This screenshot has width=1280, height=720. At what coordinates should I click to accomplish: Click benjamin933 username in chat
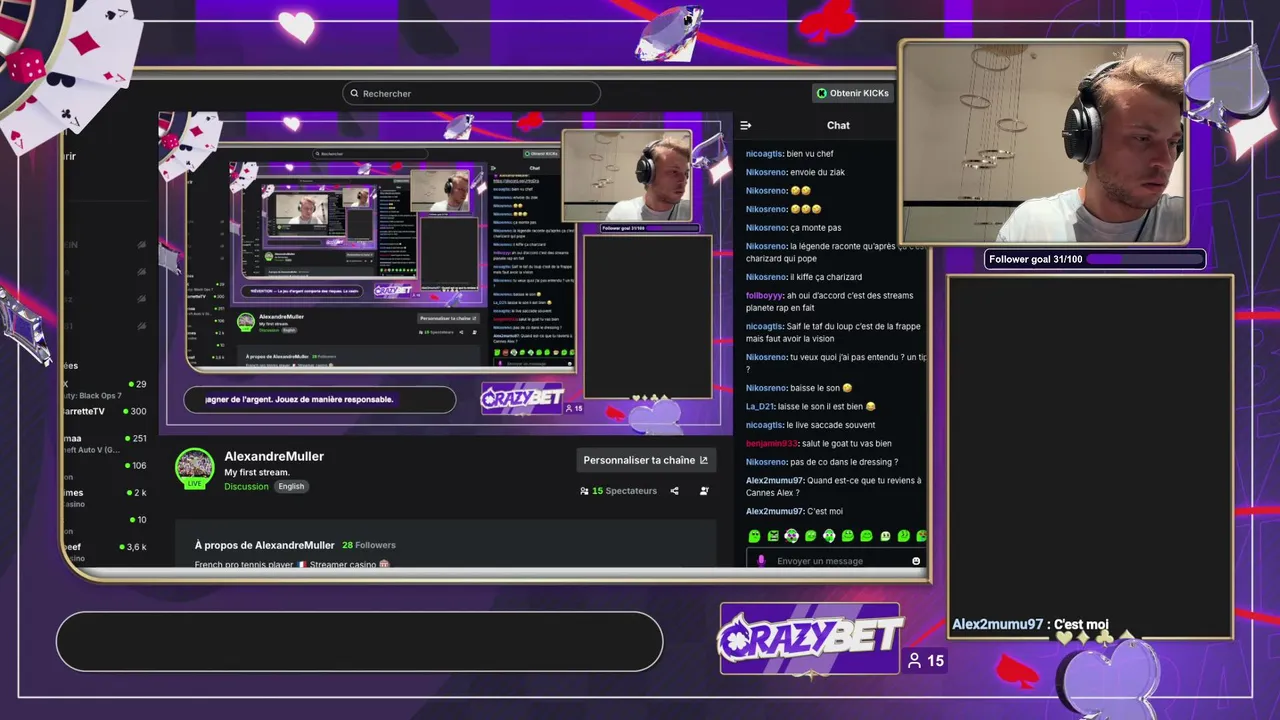771,443
